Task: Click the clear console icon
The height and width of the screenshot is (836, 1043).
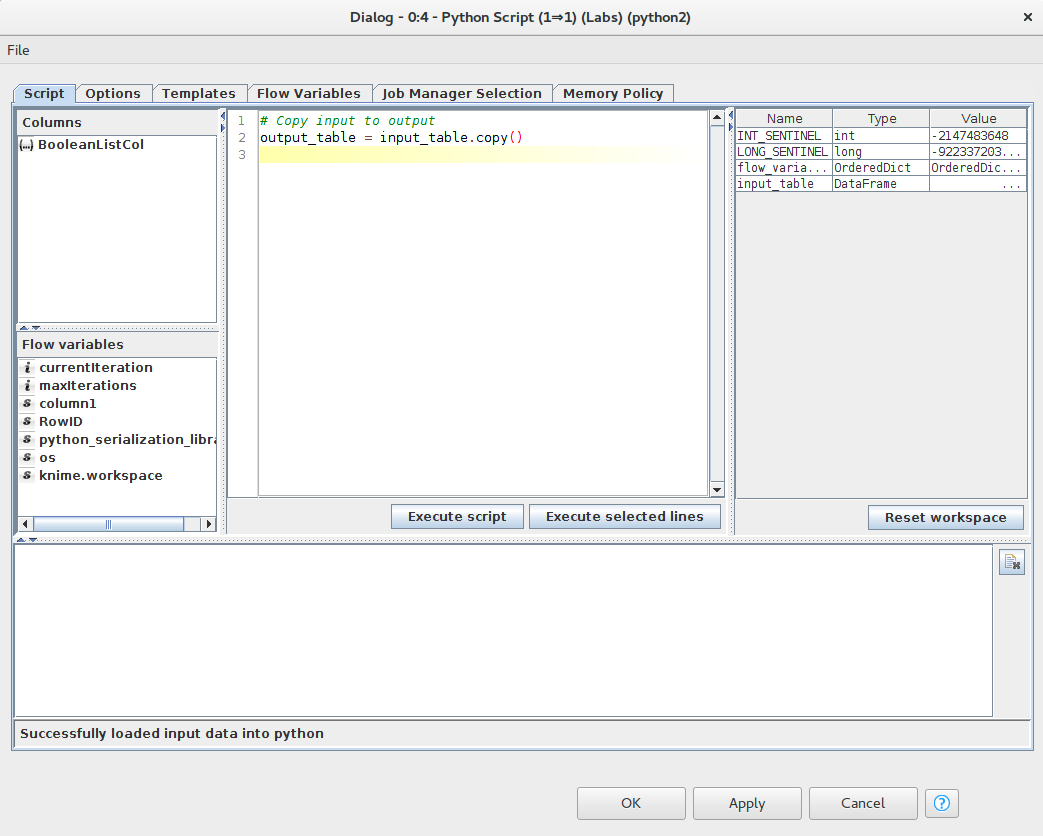Action: (x=1011, y=564)
